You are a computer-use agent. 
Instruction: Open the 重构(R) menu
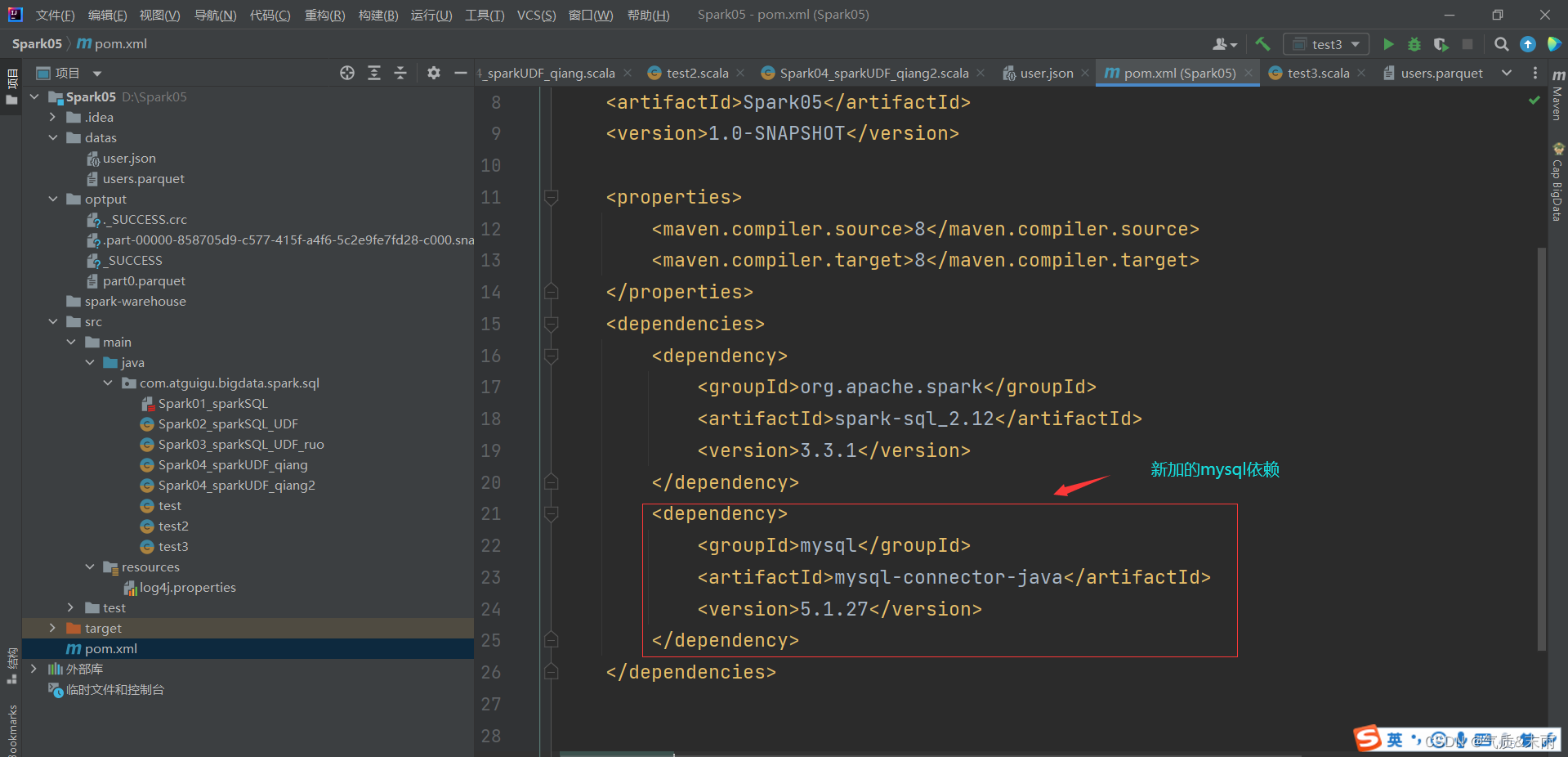(324, 15)
